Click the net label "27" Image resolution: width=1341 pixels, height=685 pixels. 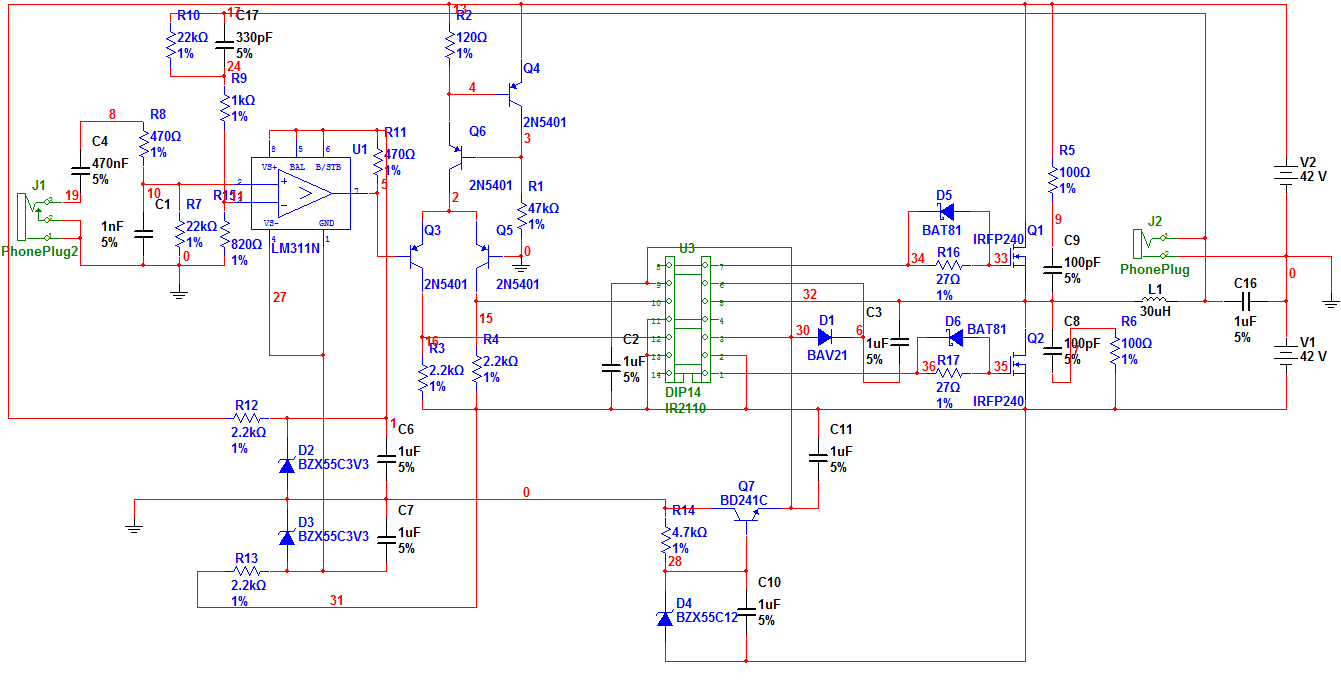(x=279, y=297)
